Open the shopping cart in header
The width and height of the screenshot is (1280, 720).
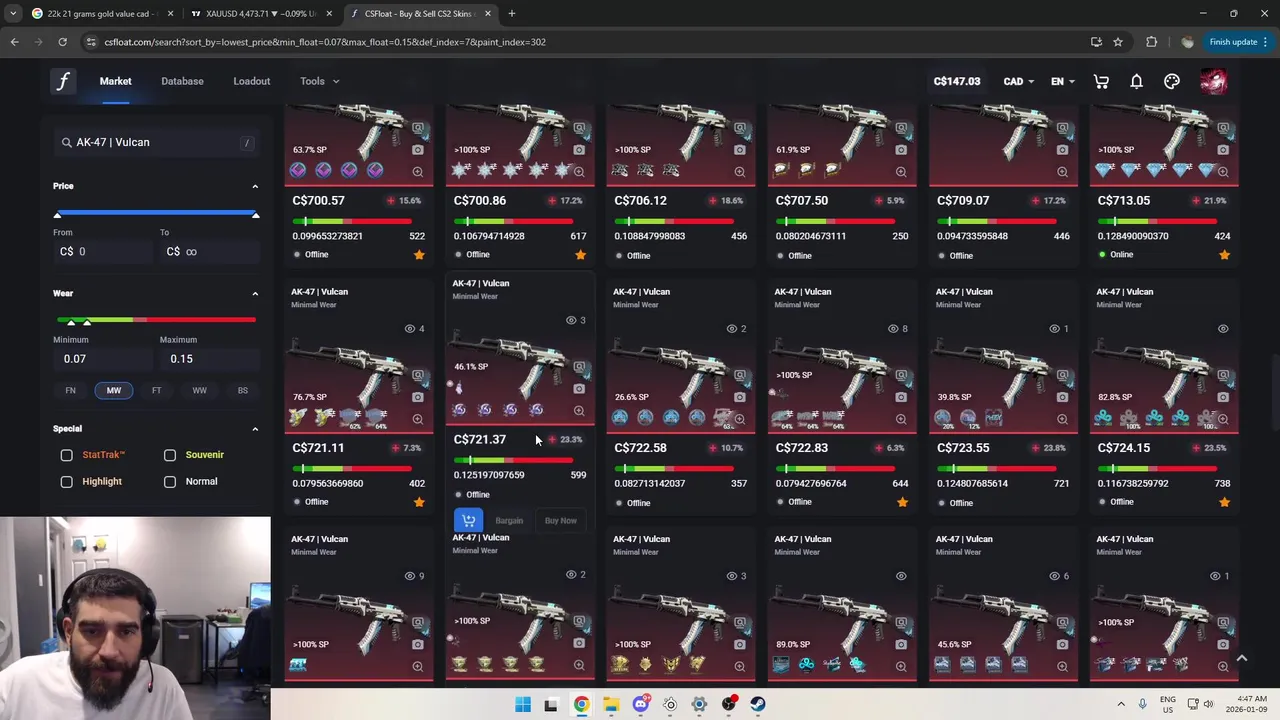point(1101,81)
